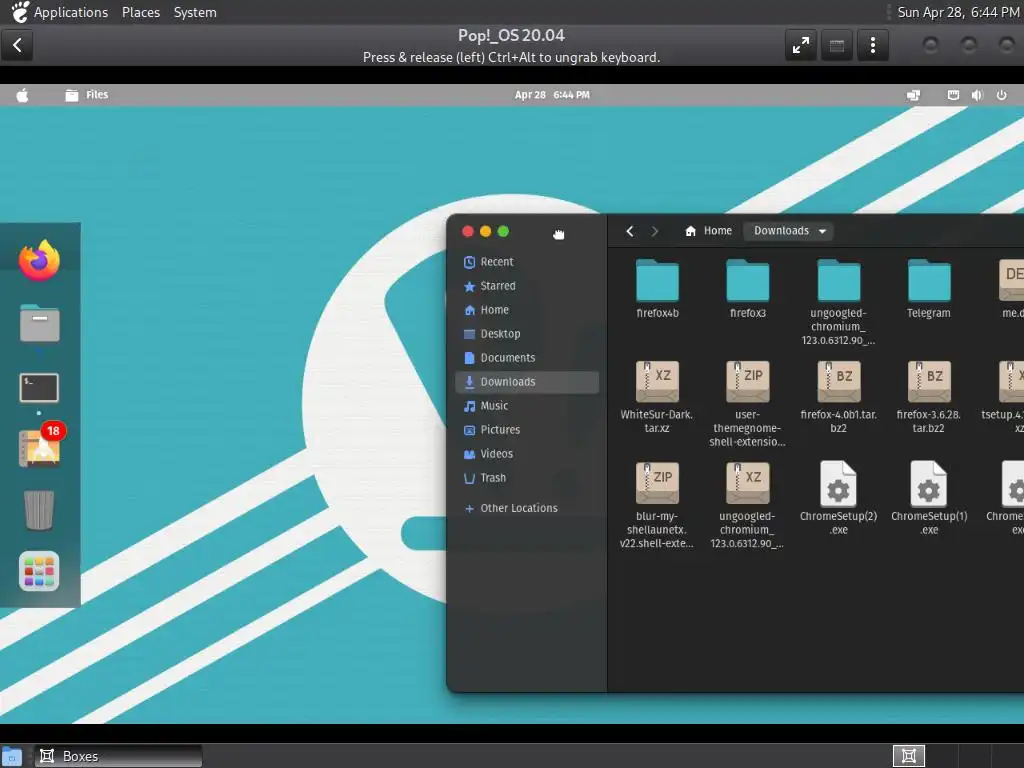Select Starred in the sidebar
Screen dimensions: 1024x768
(x=526, y=286)
